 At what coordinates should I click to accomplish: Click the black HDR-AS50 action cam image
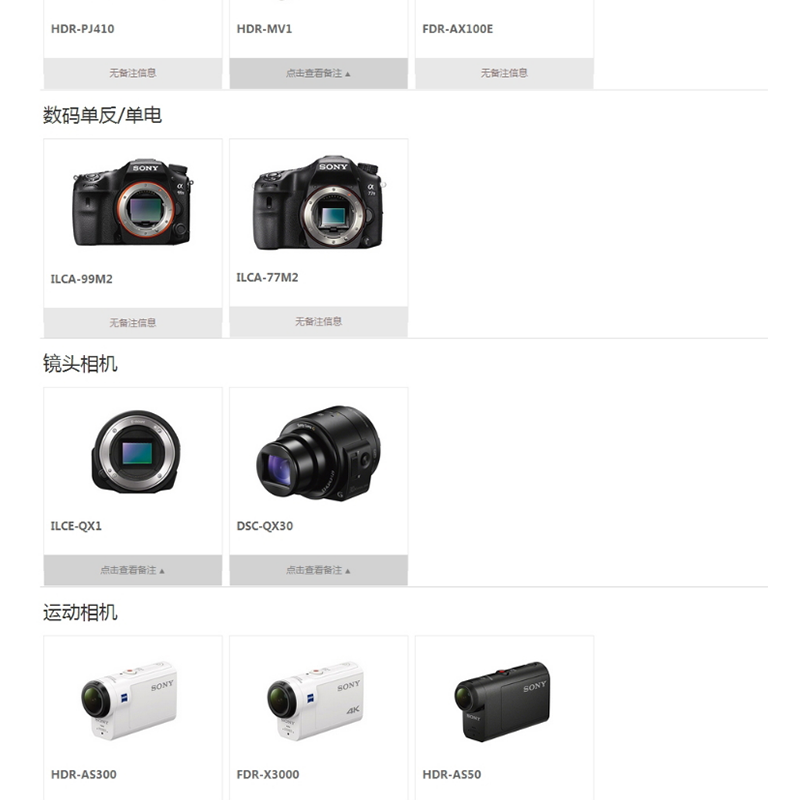coord(502,701)
